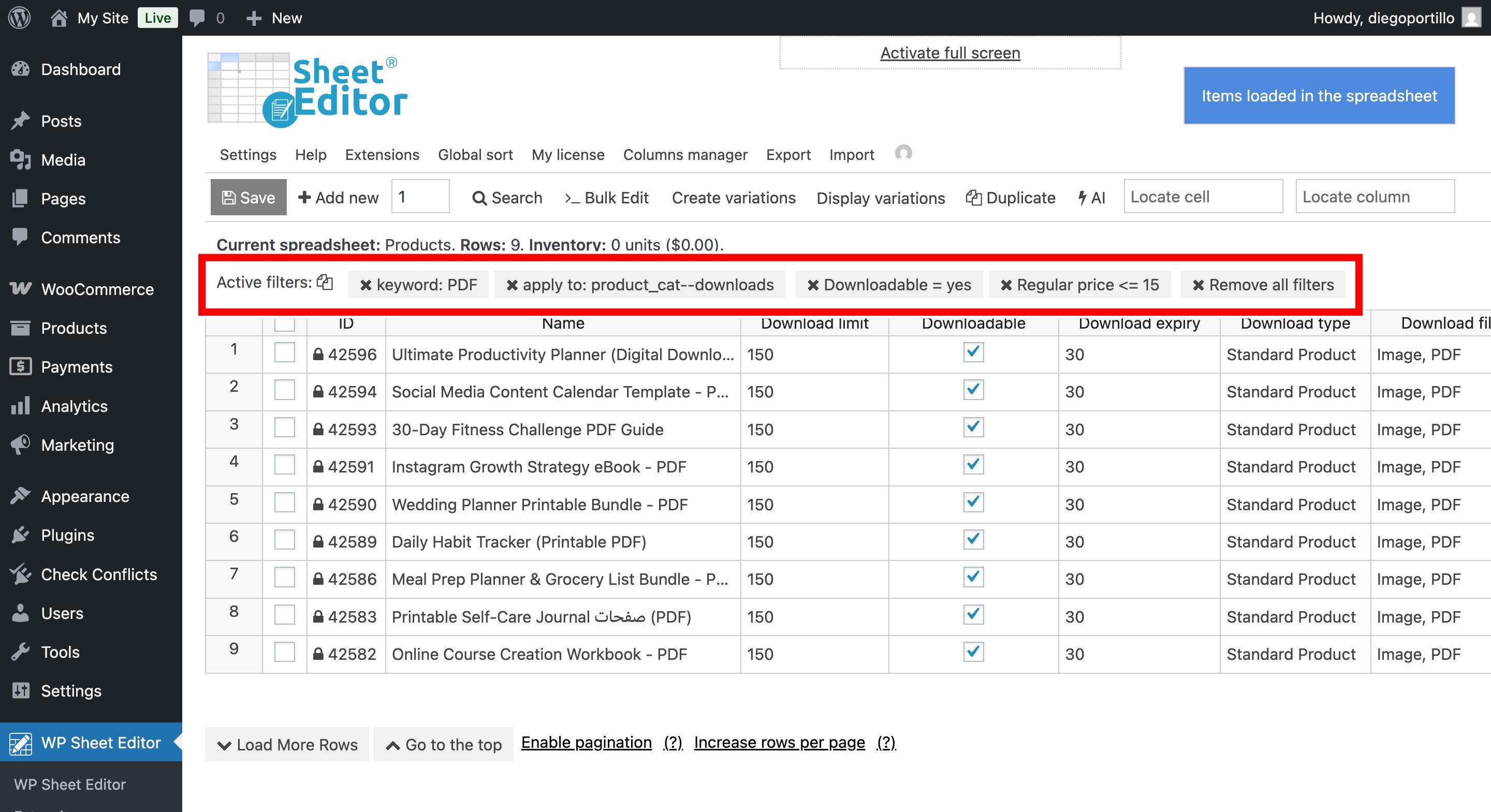Screen dimensions: 1491x812
Task: Click Go to the top button
Action: tap(443, 744)
